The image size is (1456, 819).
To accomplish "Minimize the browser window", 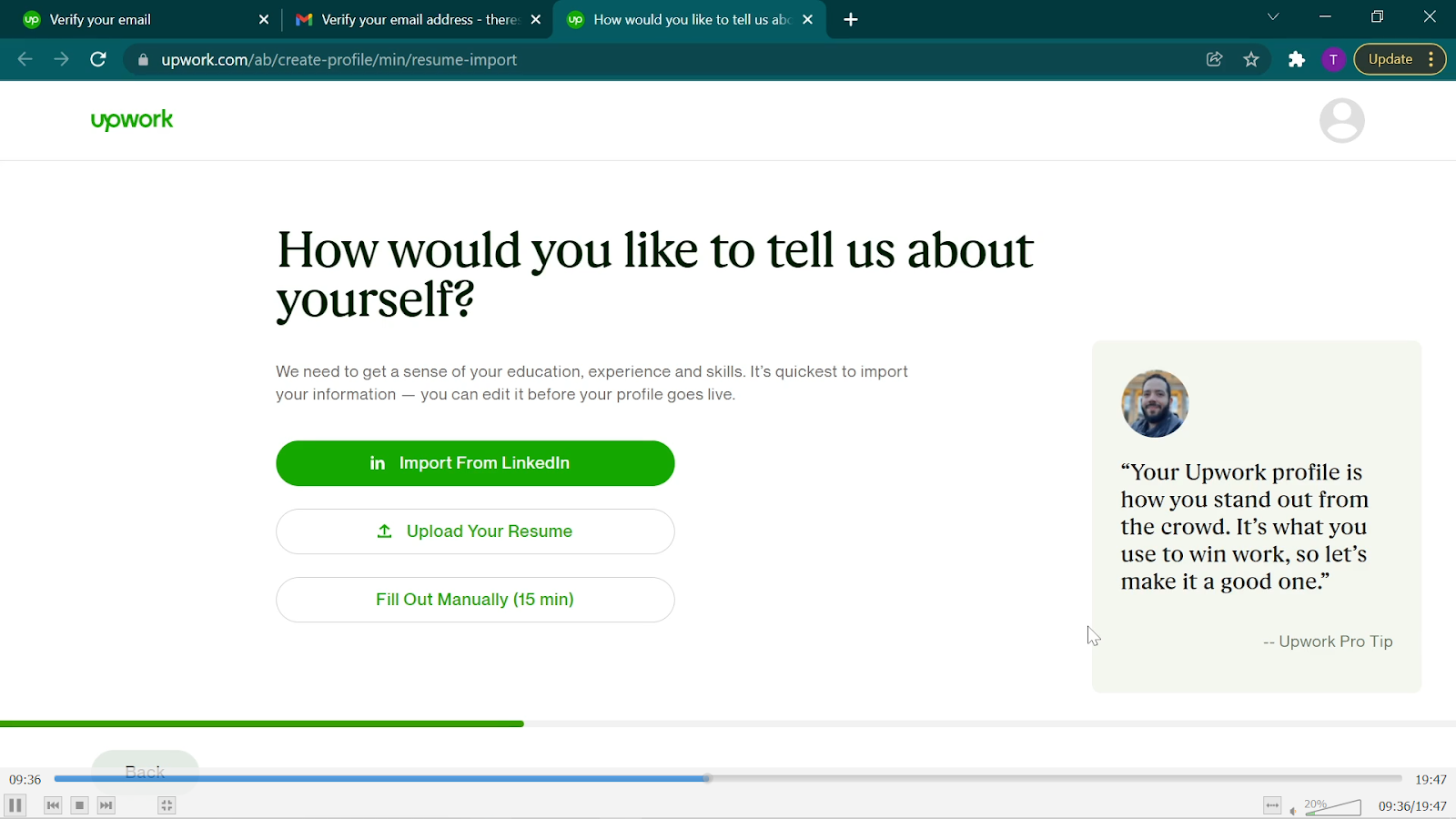I will point(1325,17).
